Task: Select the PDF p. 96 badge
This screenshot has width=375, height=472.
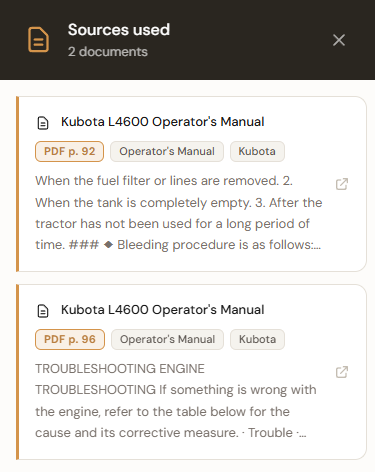Action: coord(70,339)
